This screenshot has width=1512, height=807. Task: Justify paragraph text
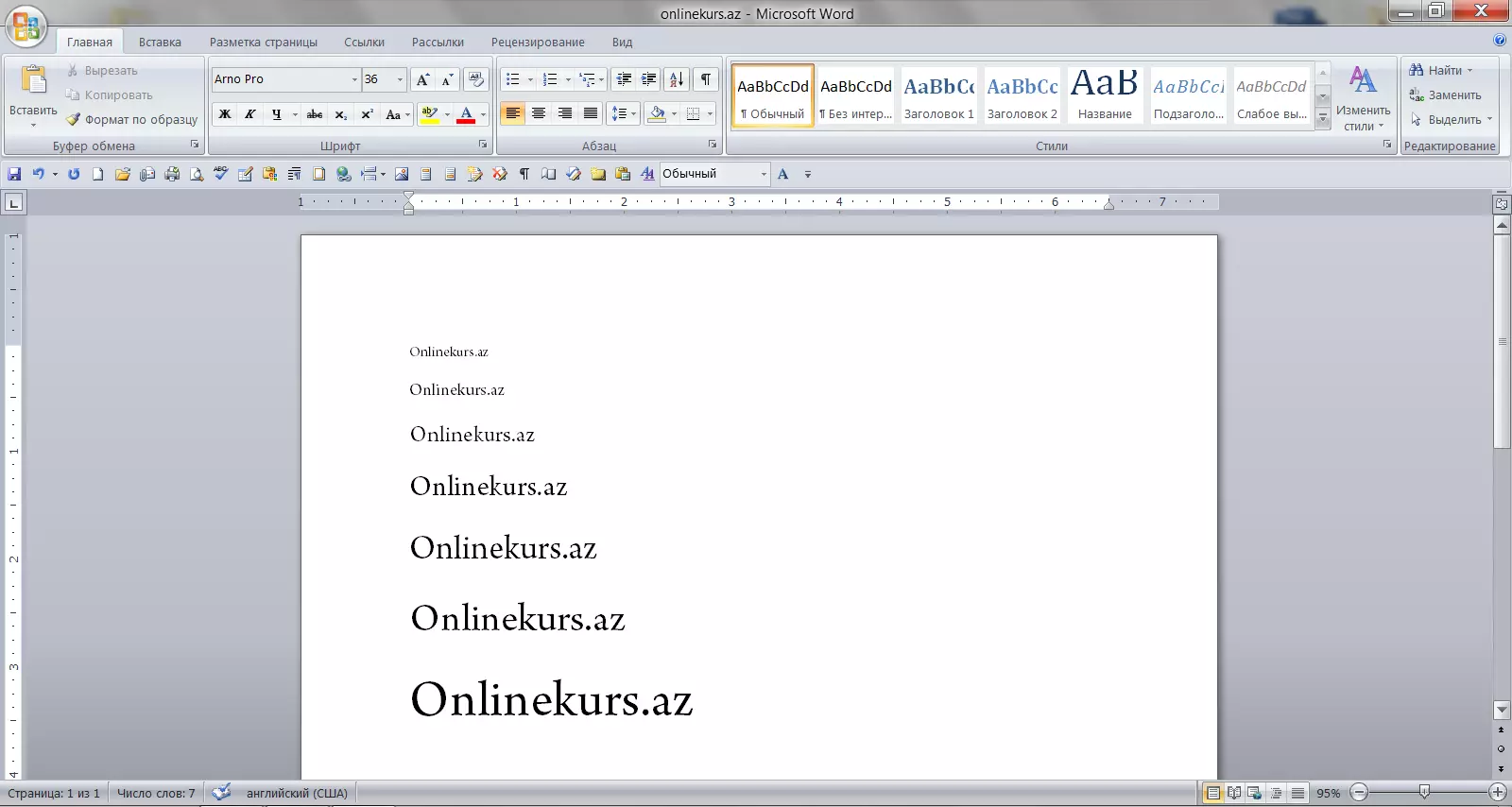coord(591,113)
